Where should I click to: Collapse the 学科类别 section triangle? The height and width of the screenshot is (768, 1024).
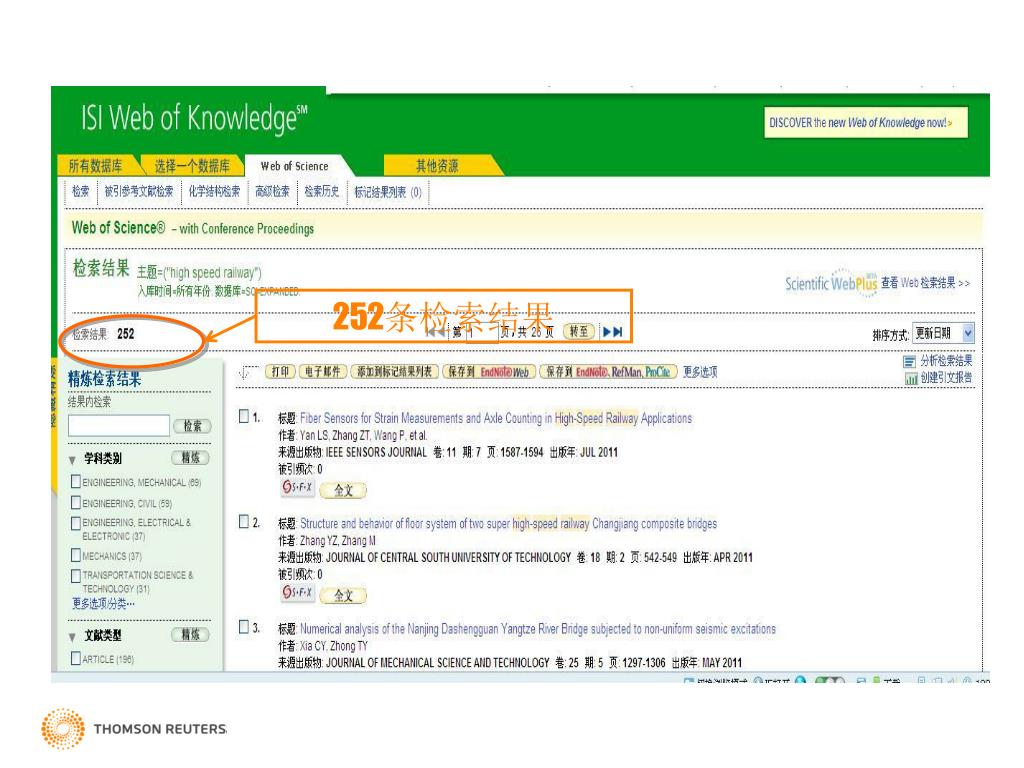click(72, 460)
